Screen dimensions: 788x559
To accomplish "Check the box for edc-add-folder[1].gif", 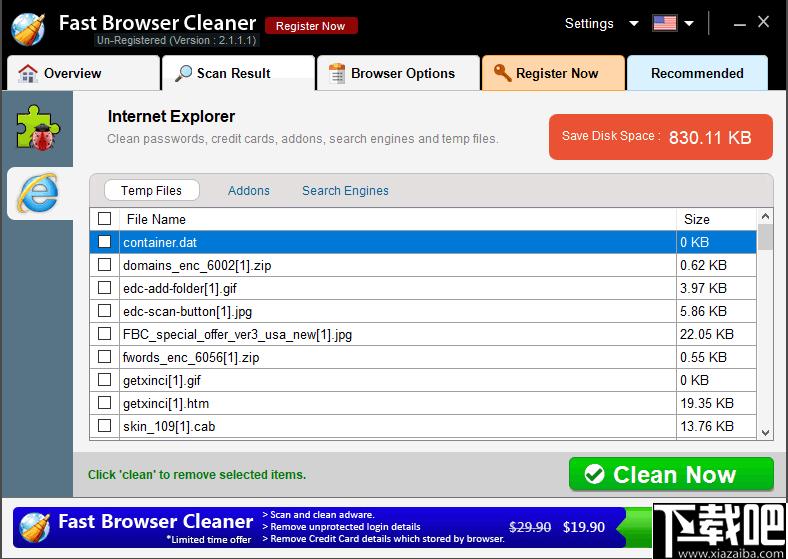I will [105, 288].
